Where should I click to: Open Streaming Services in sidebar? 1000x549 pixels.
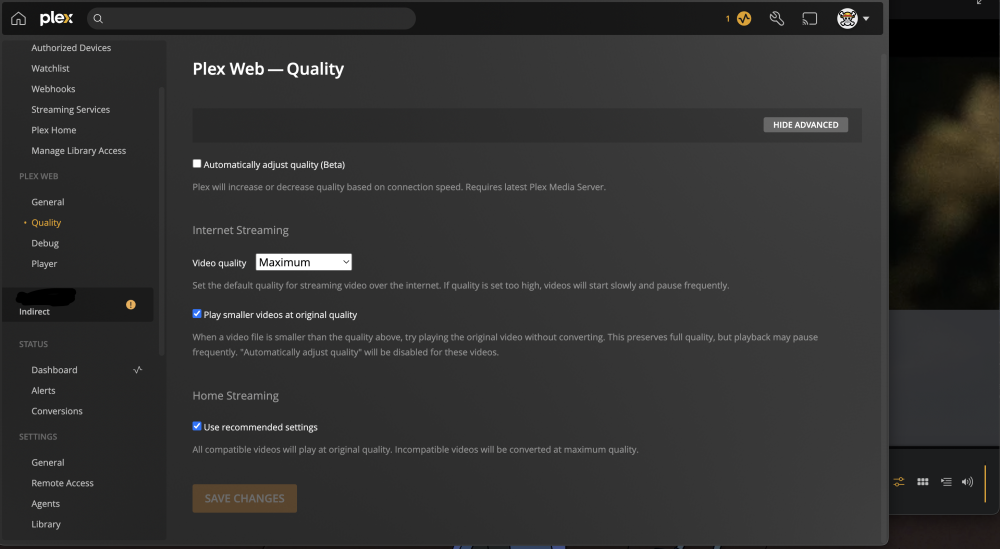coord(70,110)
